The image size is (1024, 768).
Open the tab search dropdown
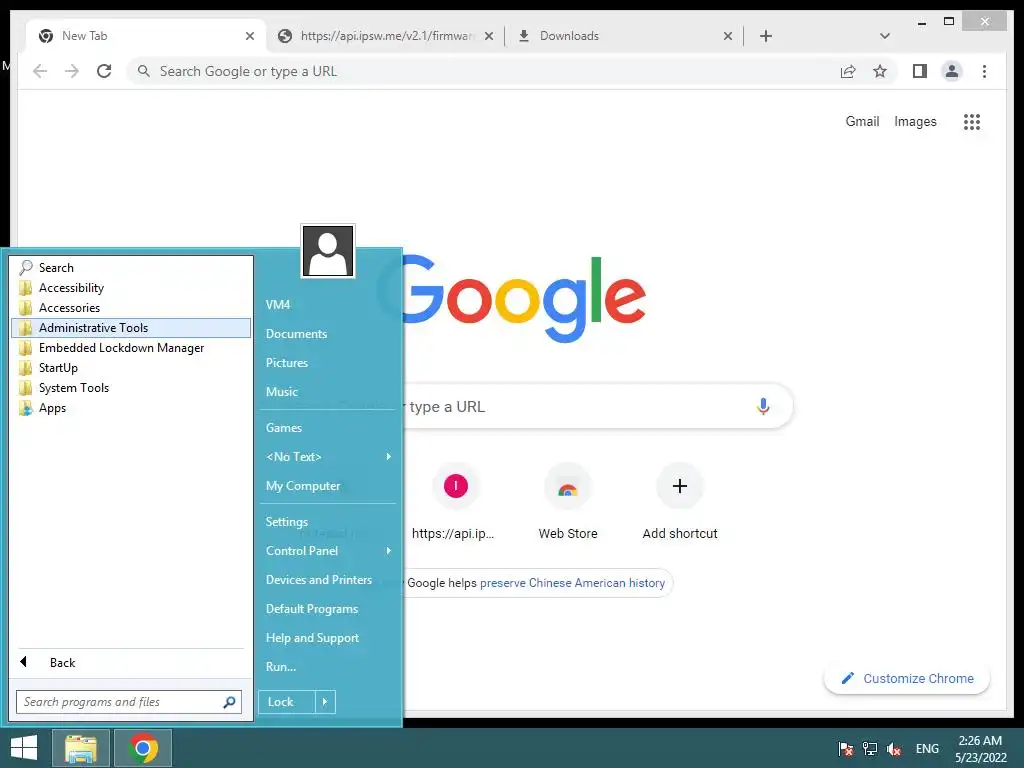pyautogui.click(x=885, y=36)
